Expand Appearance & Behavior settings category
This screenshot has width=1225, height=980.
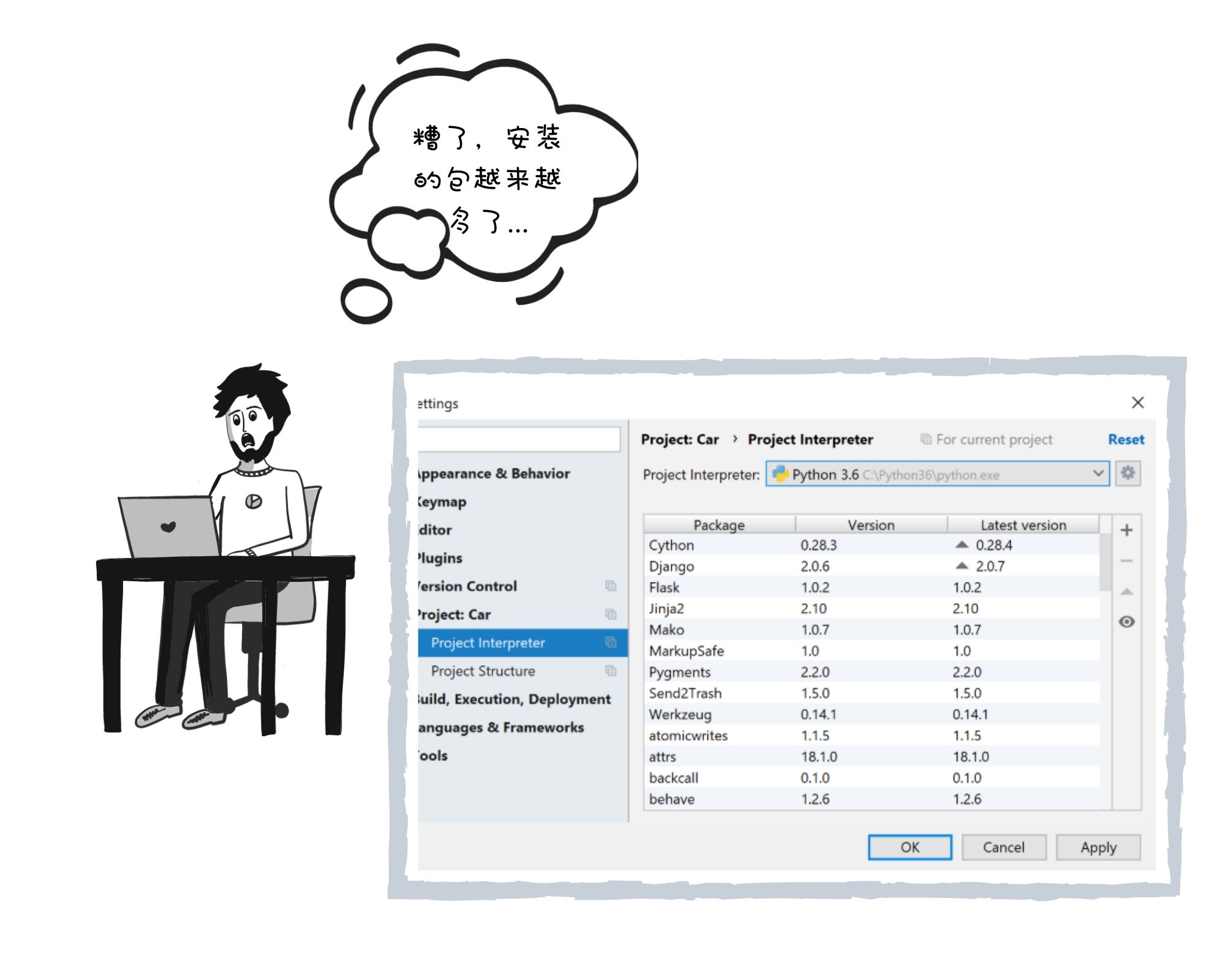tap(494, 473)
